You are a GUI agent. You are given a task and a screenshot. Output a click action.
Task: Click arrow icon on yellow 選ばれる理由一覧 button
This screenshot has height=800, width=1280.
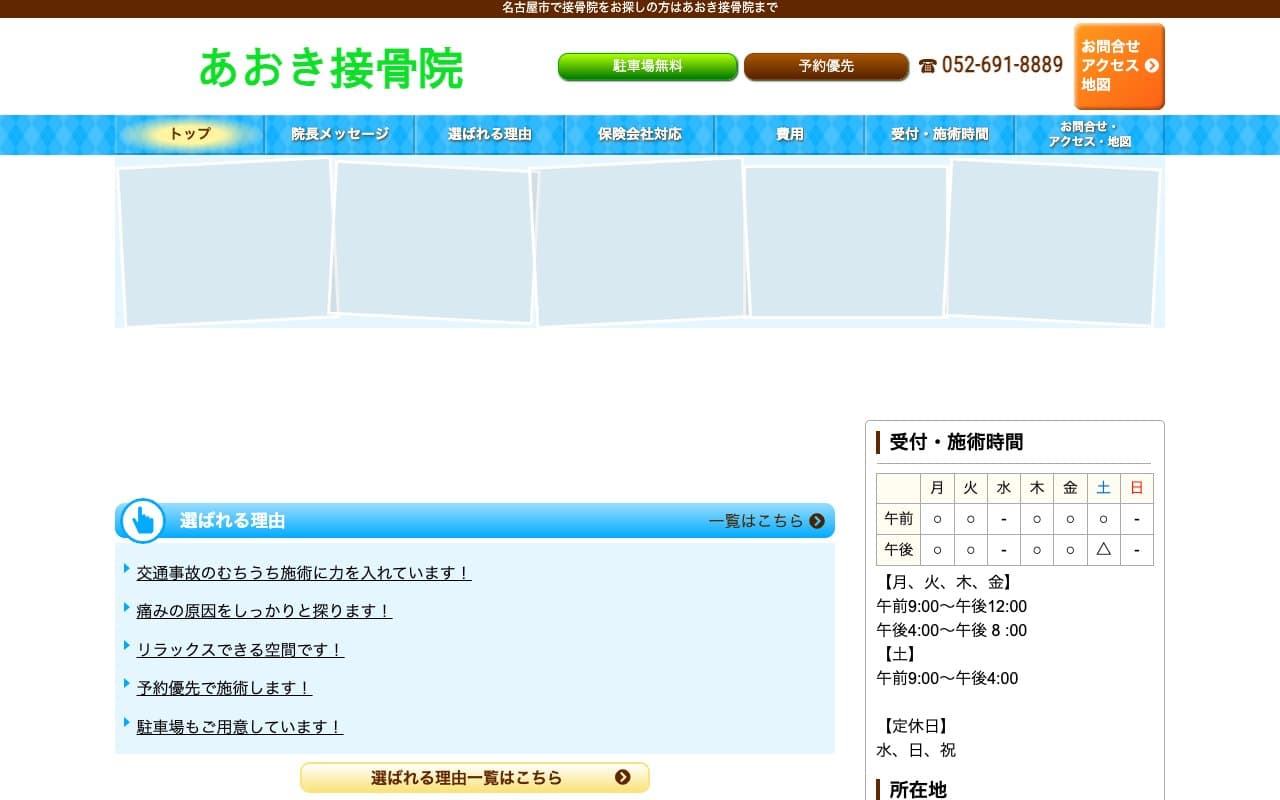point(622,777)
